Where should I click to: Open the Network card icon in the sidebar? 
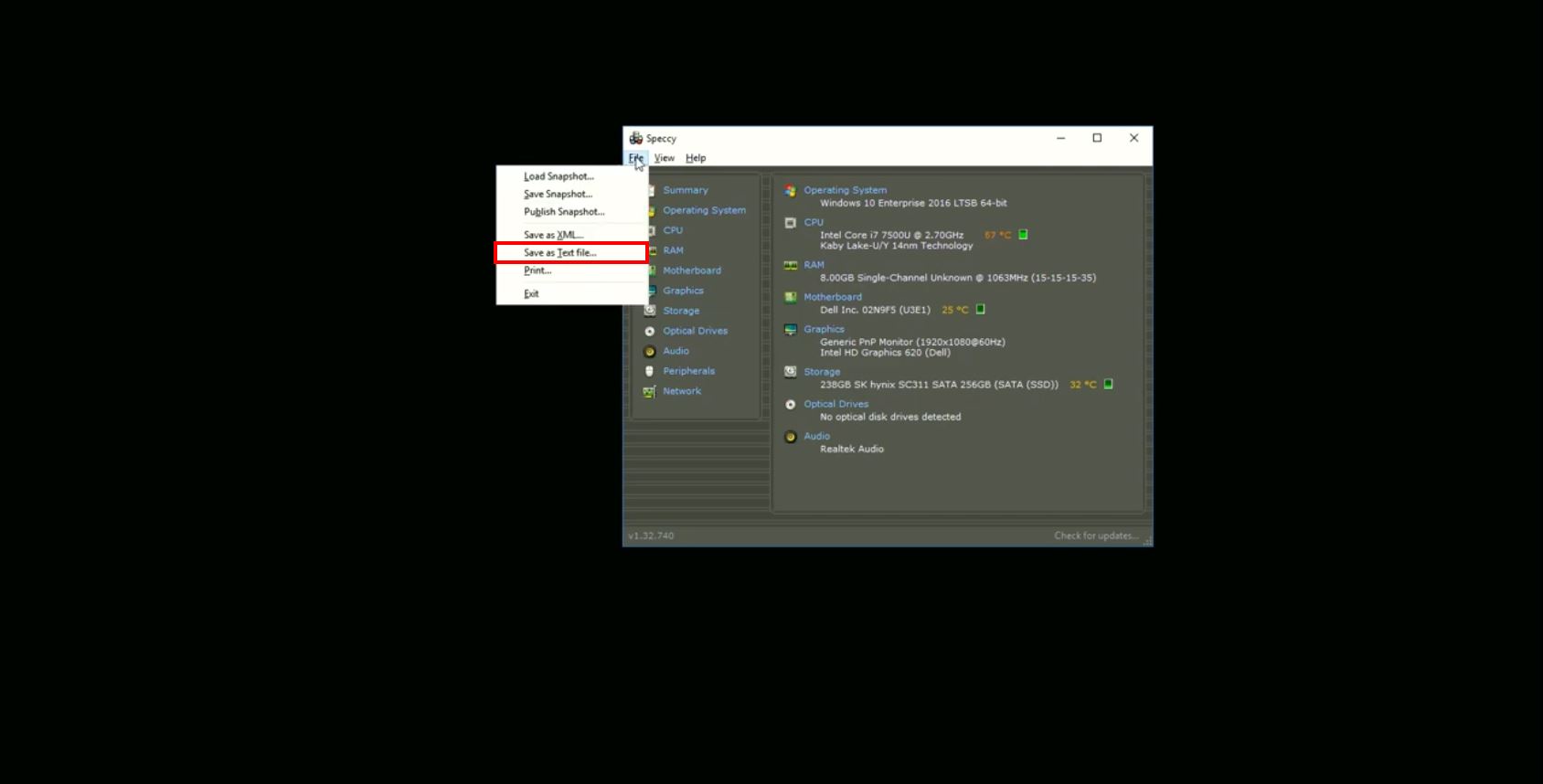pyautogui.click(x=650, y=391)
